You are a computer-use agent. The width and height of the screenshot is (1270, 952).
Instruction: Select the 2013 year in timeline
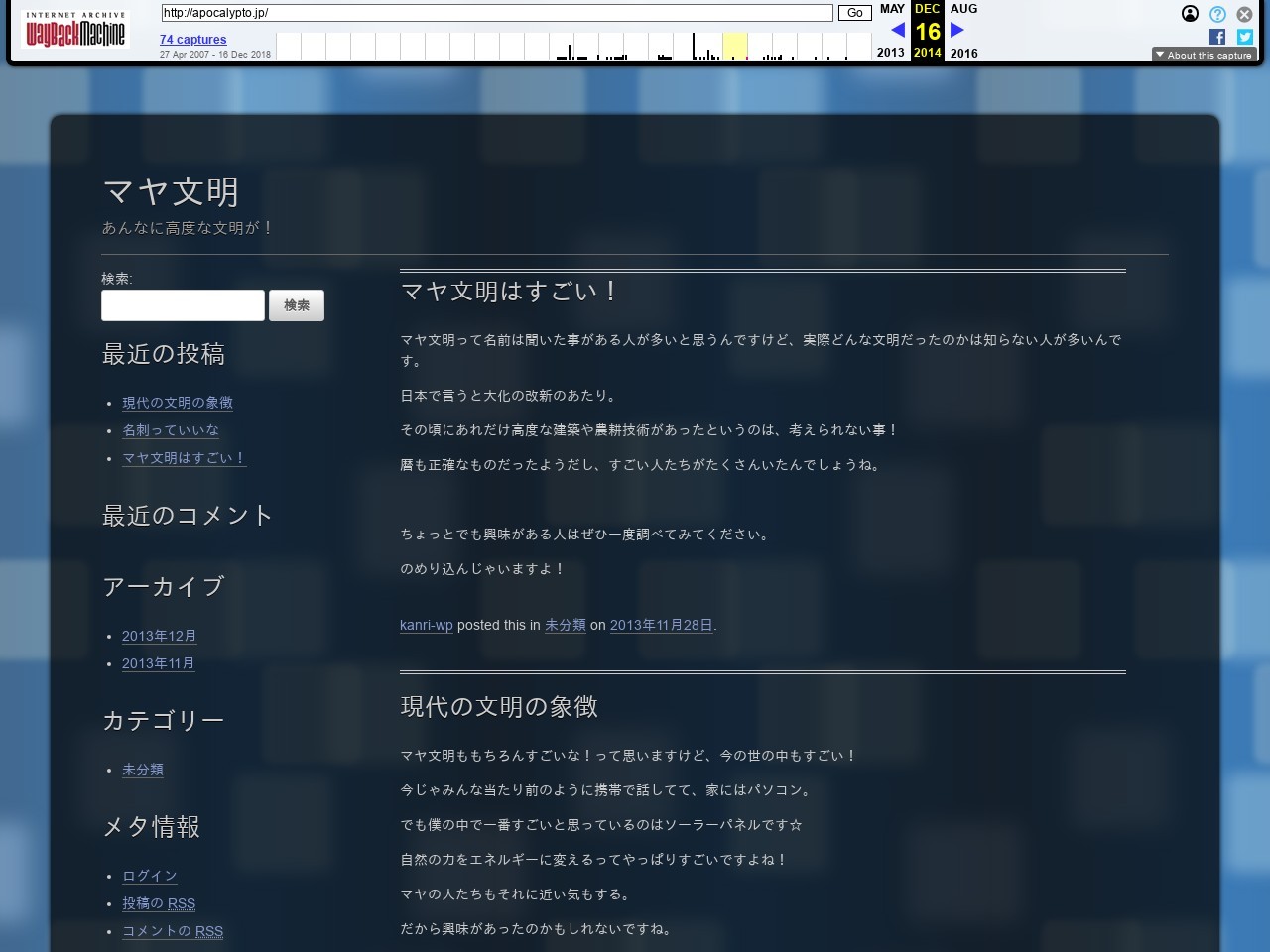(x=890, y=53)
